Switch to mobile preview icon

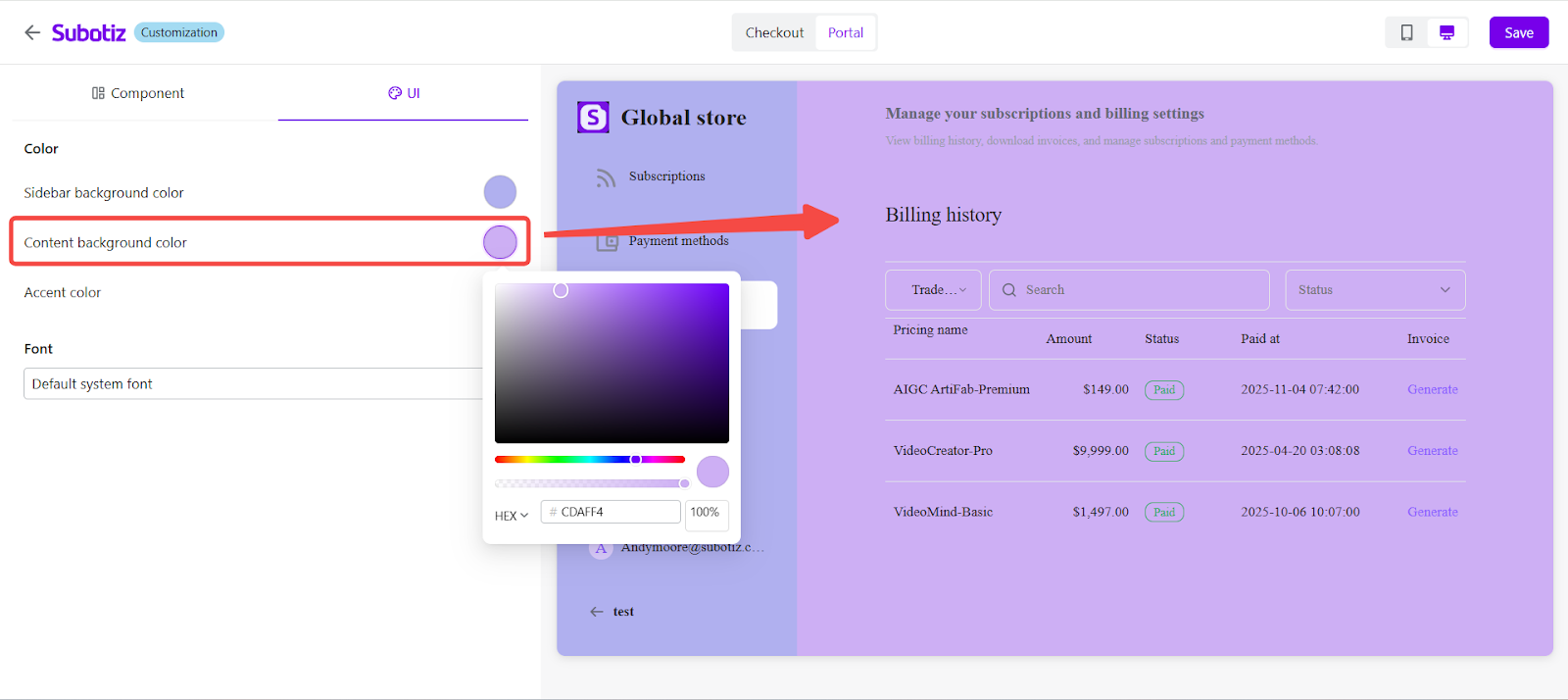1406,32
